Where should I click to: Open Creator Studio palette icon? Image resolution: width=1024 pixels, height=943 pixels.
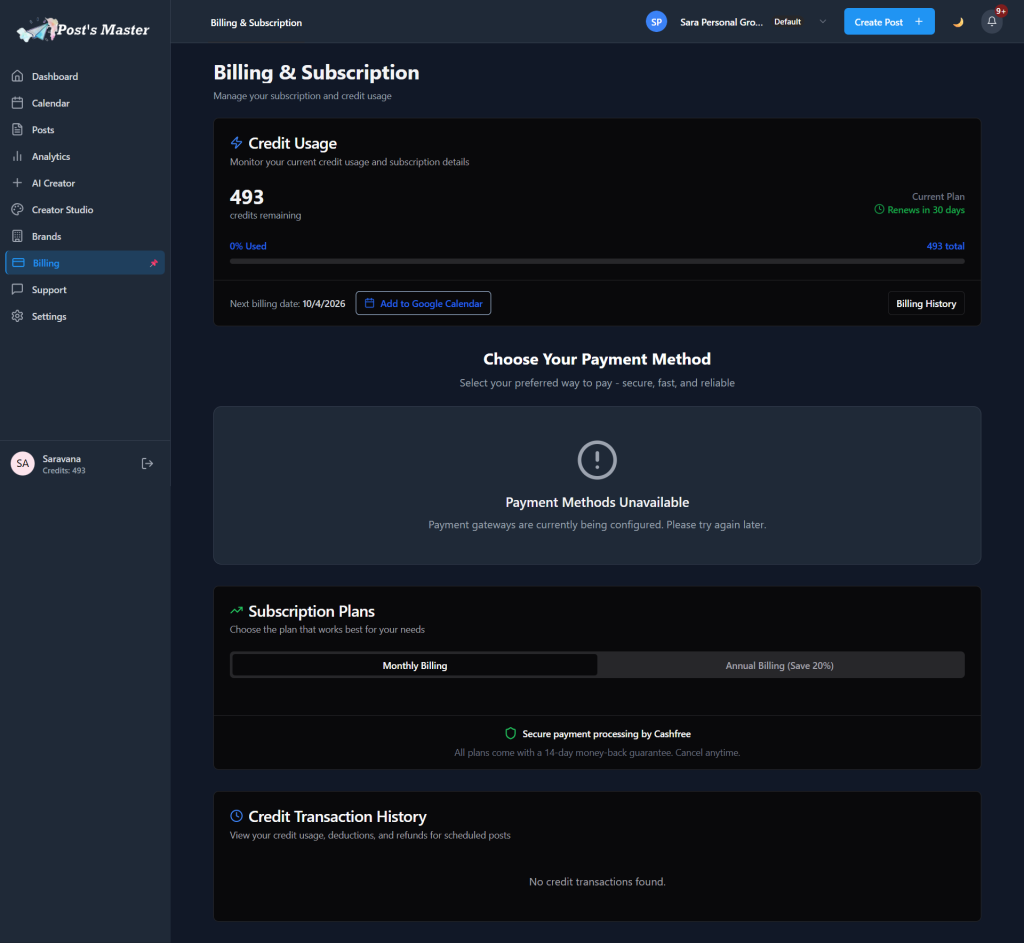(17, 210)
